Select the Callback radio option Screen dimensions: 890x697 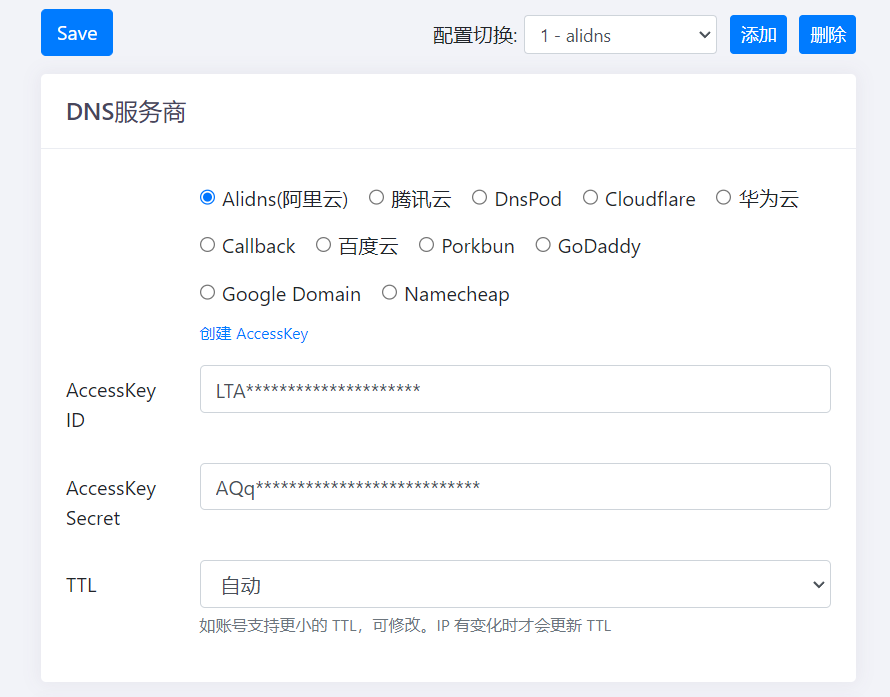208,245
